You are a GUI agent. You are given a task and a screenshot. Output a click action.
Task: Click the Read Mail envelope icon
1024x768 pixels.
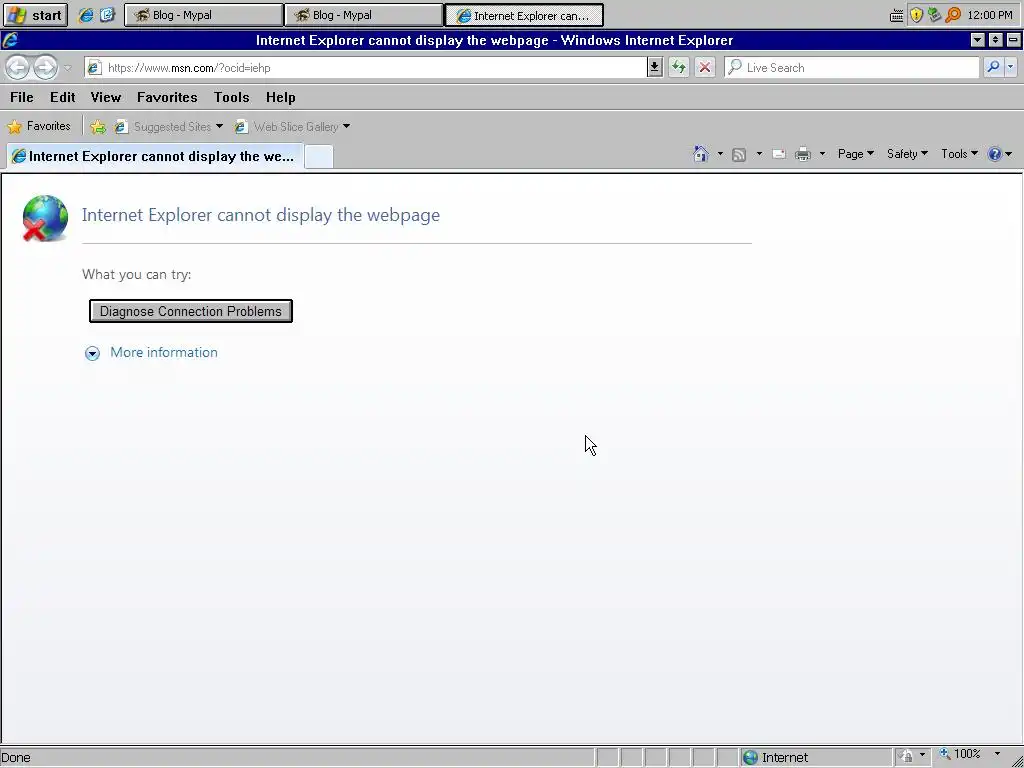coord(778,155)
